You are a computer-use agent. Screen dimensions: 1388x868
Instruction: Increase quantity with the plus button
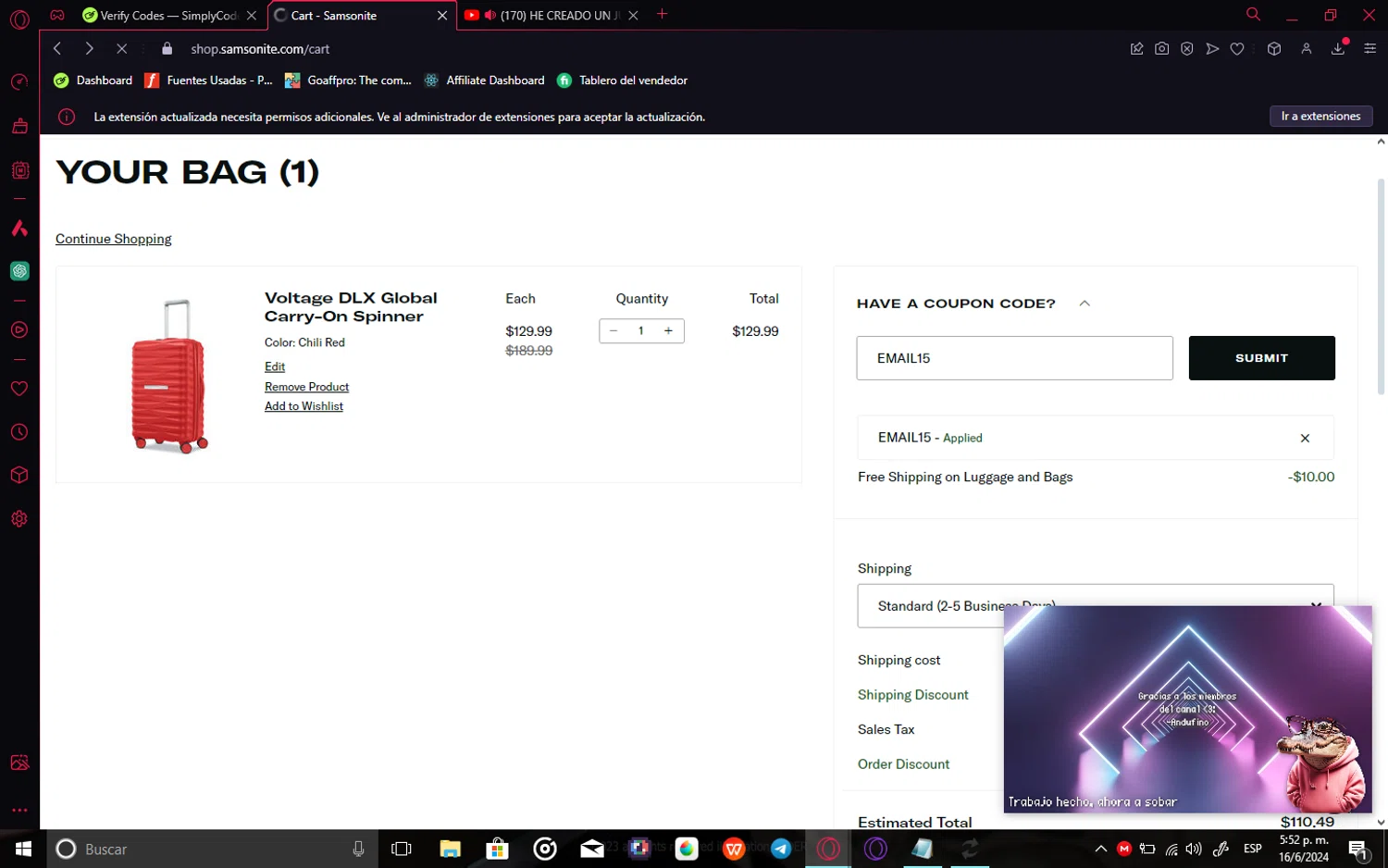coord(668,330)
